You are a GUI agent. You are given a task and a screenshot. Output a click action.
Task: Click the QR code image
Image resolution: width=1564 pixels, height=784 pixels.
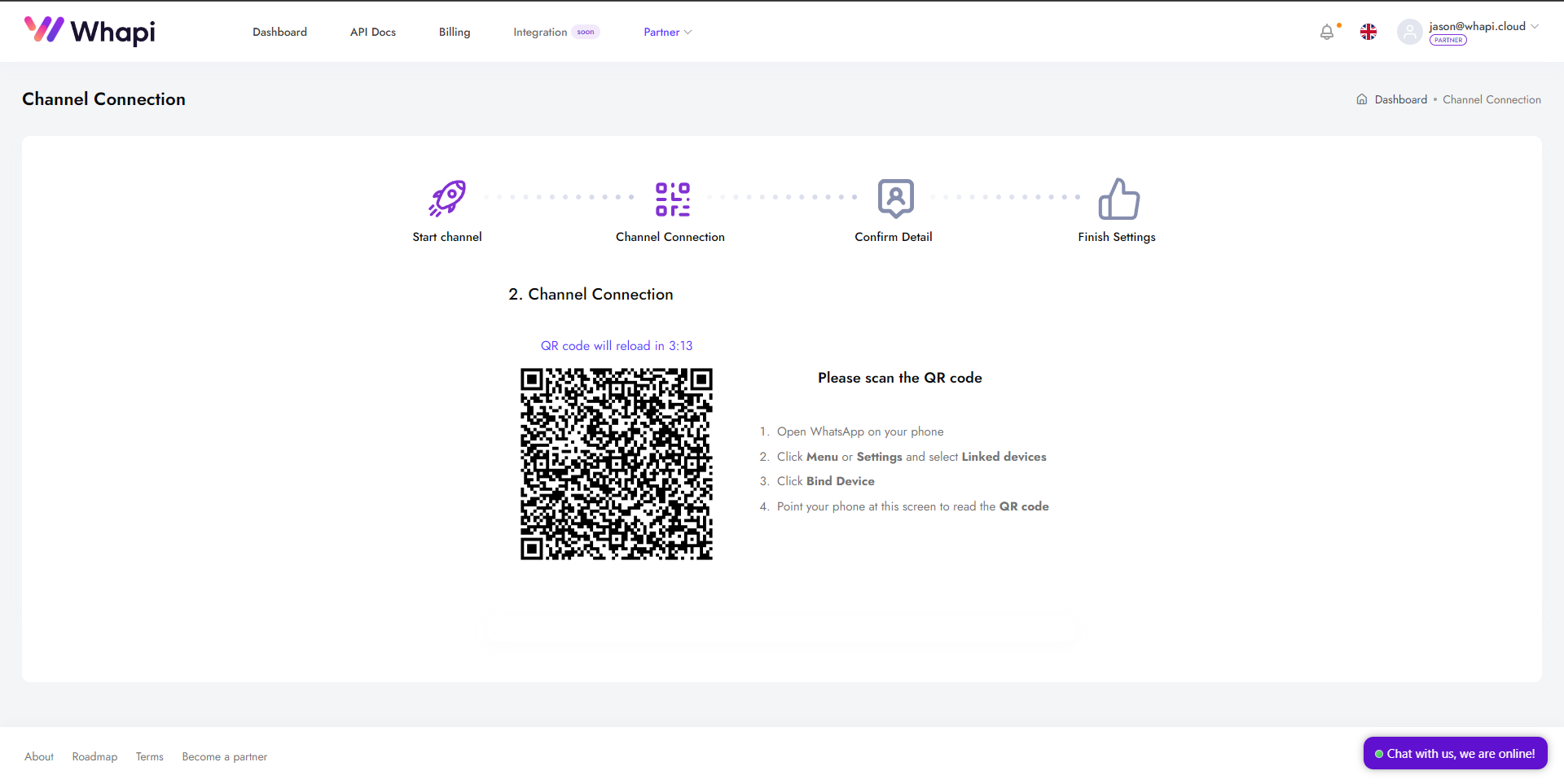(617, 464)
